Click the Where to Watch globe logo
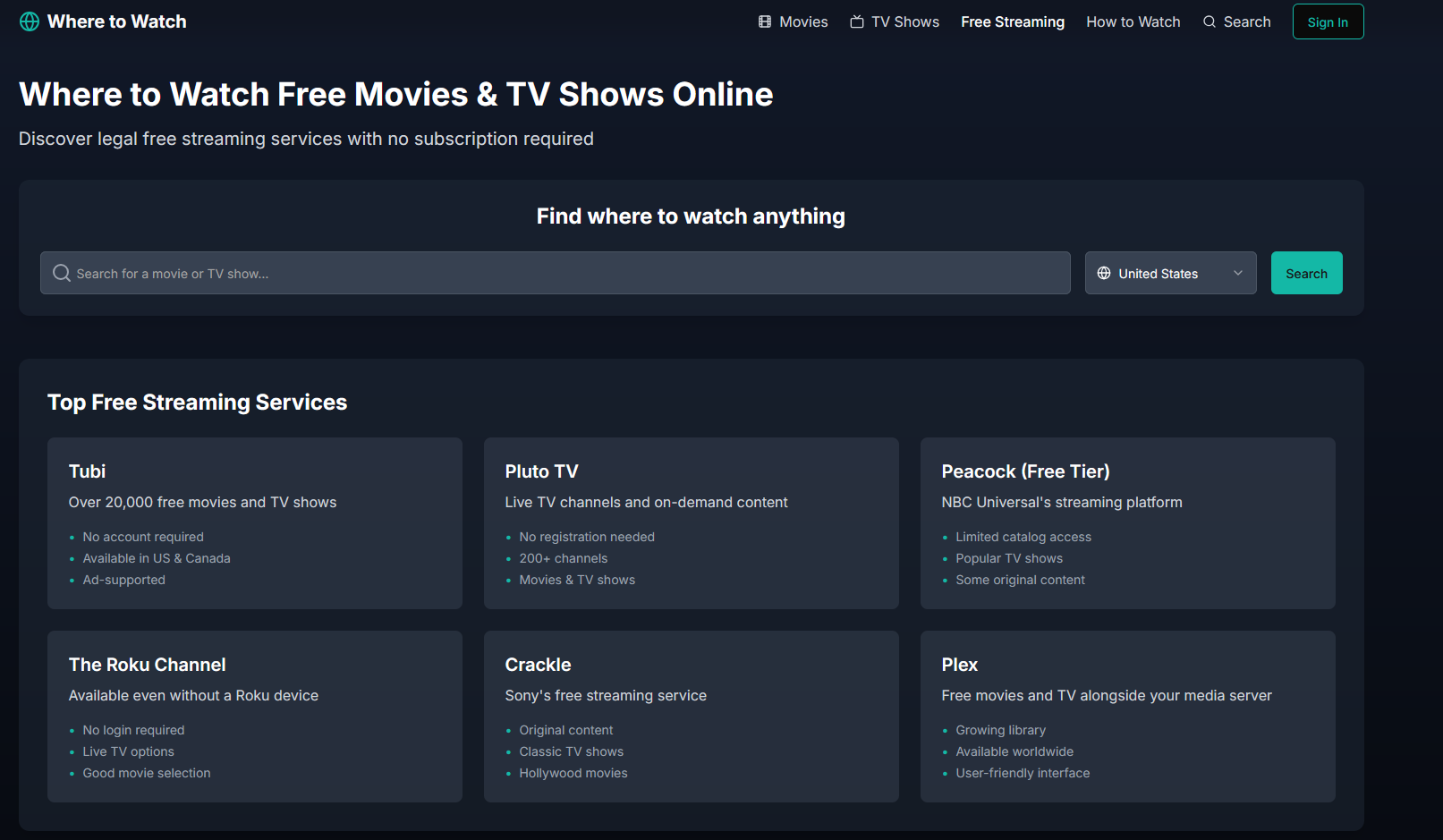The image size is (1443, 840). (x=29, y=21)
